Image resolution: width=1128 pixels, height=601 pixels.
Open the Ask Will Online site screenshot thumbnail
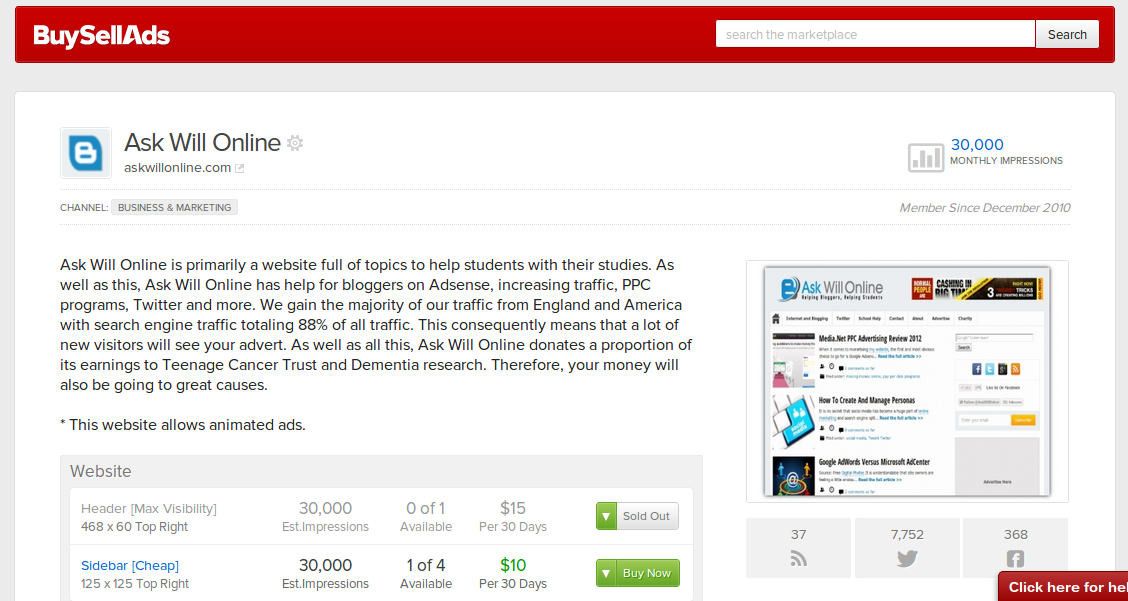(907, 381)
